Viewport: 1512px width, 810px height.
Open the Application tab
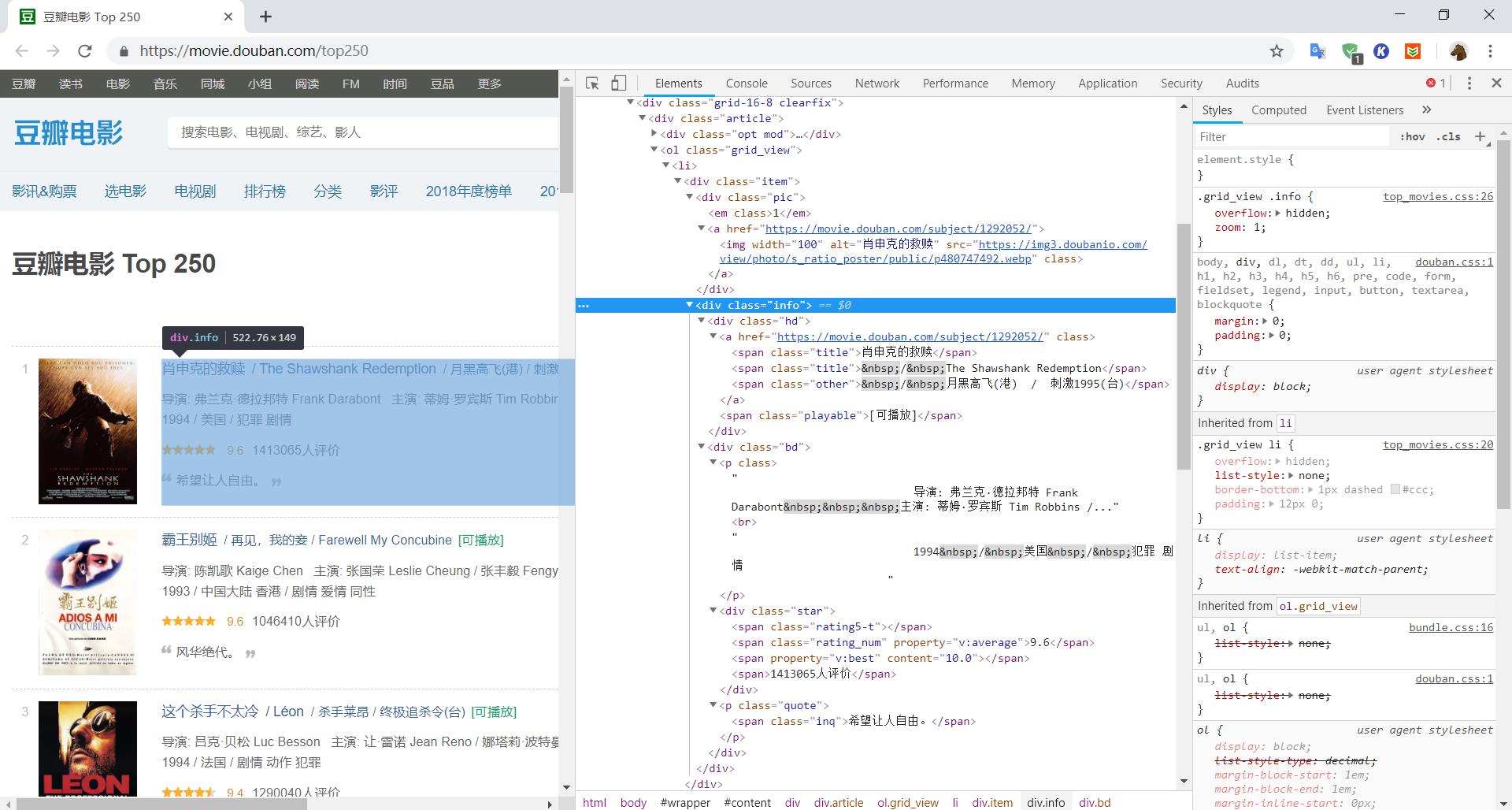pyautogui.click(x=1108, y=84)
